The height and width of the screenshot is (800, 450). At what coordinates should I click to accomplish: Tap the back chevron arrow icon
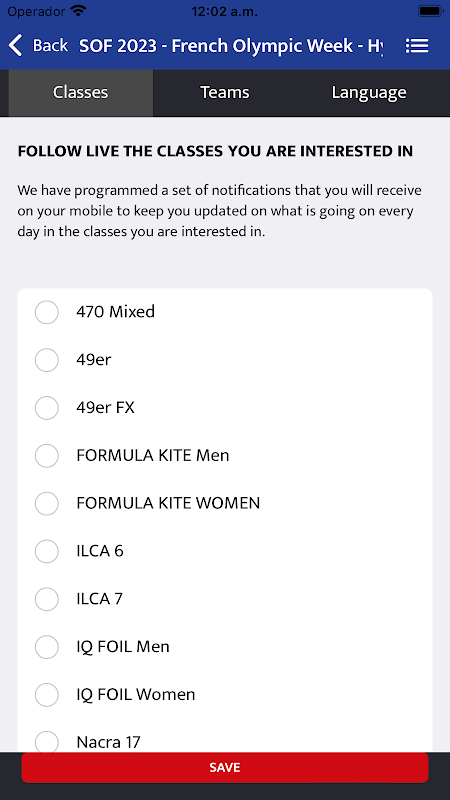(x=16, y=45)
